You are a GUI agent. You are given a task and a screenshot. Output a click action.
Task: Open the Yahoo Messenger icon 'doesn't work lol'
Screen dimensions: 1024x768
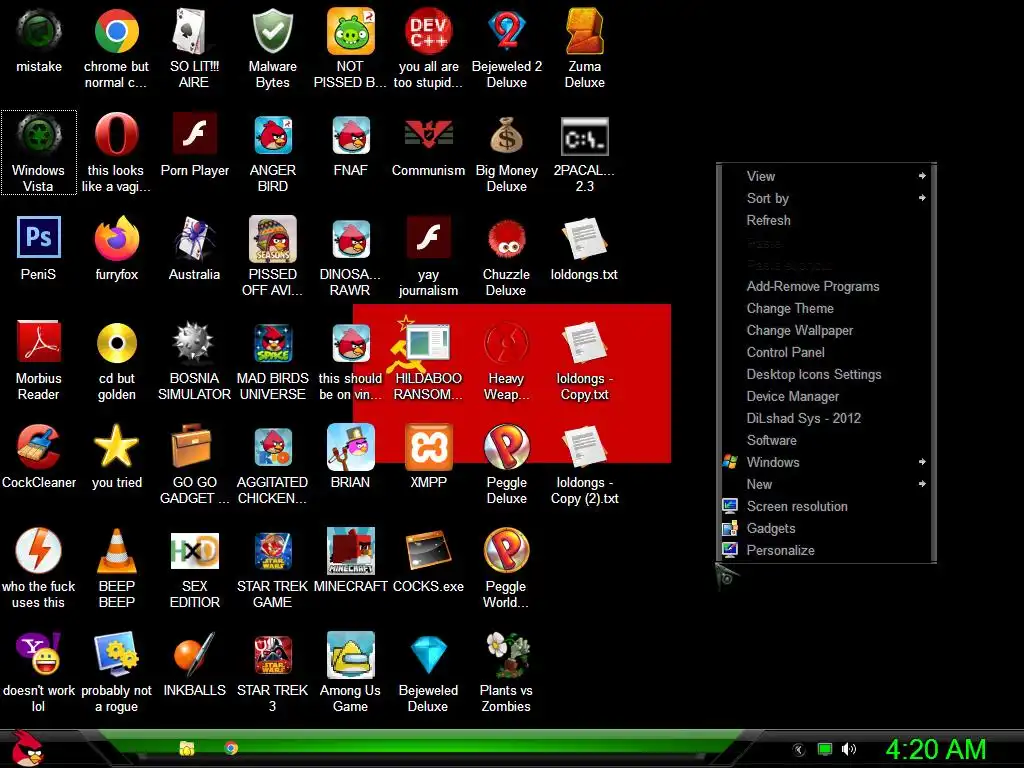point(39,654)
